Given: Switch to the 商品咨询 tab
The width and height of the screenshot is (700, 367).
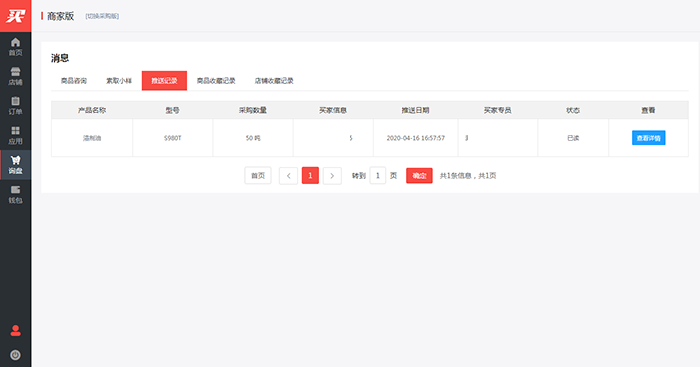Looking at the screenshot, I should 74,81.
